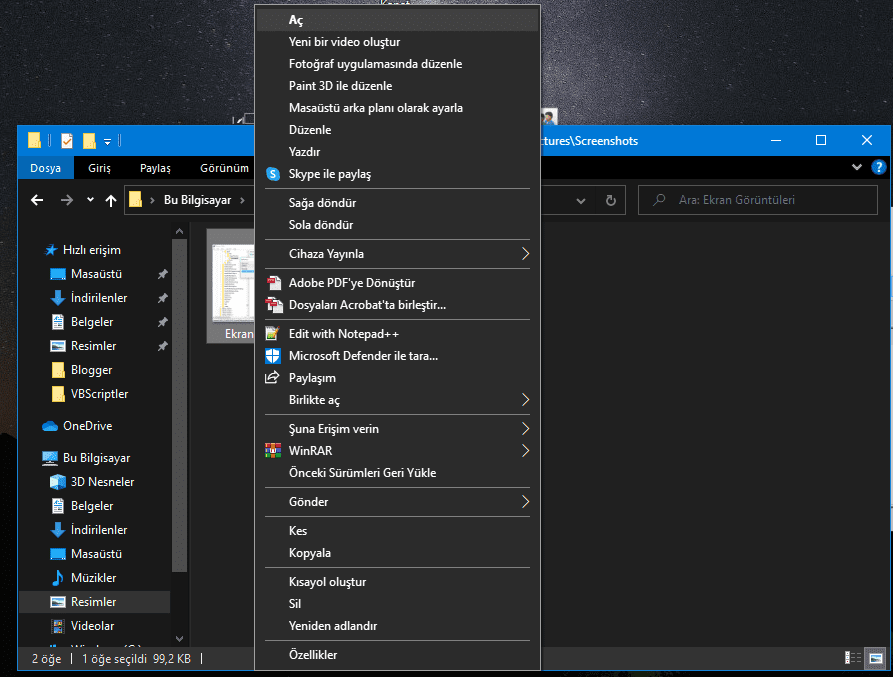Switch to details view icon in status bar

[853, 658]
